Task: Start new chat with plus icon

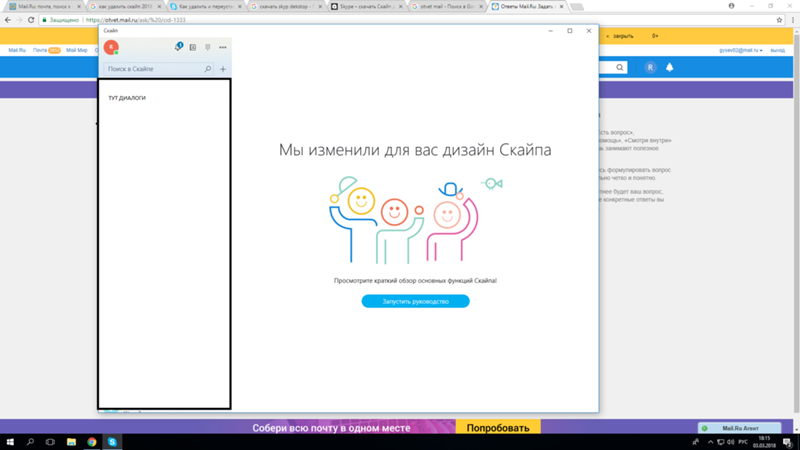Action: 223,69
